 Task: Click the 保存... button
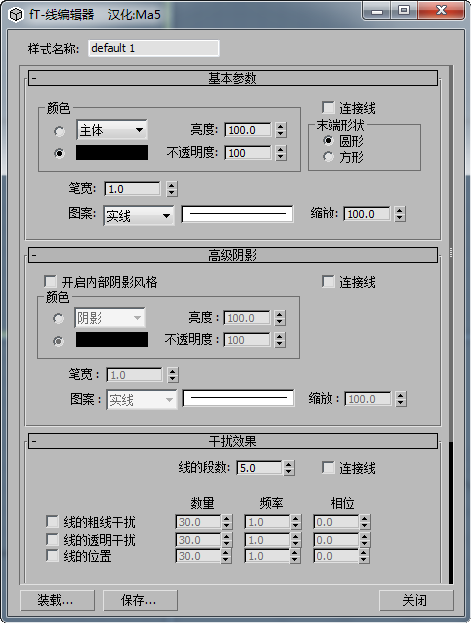pyautogui.click(x=140, y=600)
